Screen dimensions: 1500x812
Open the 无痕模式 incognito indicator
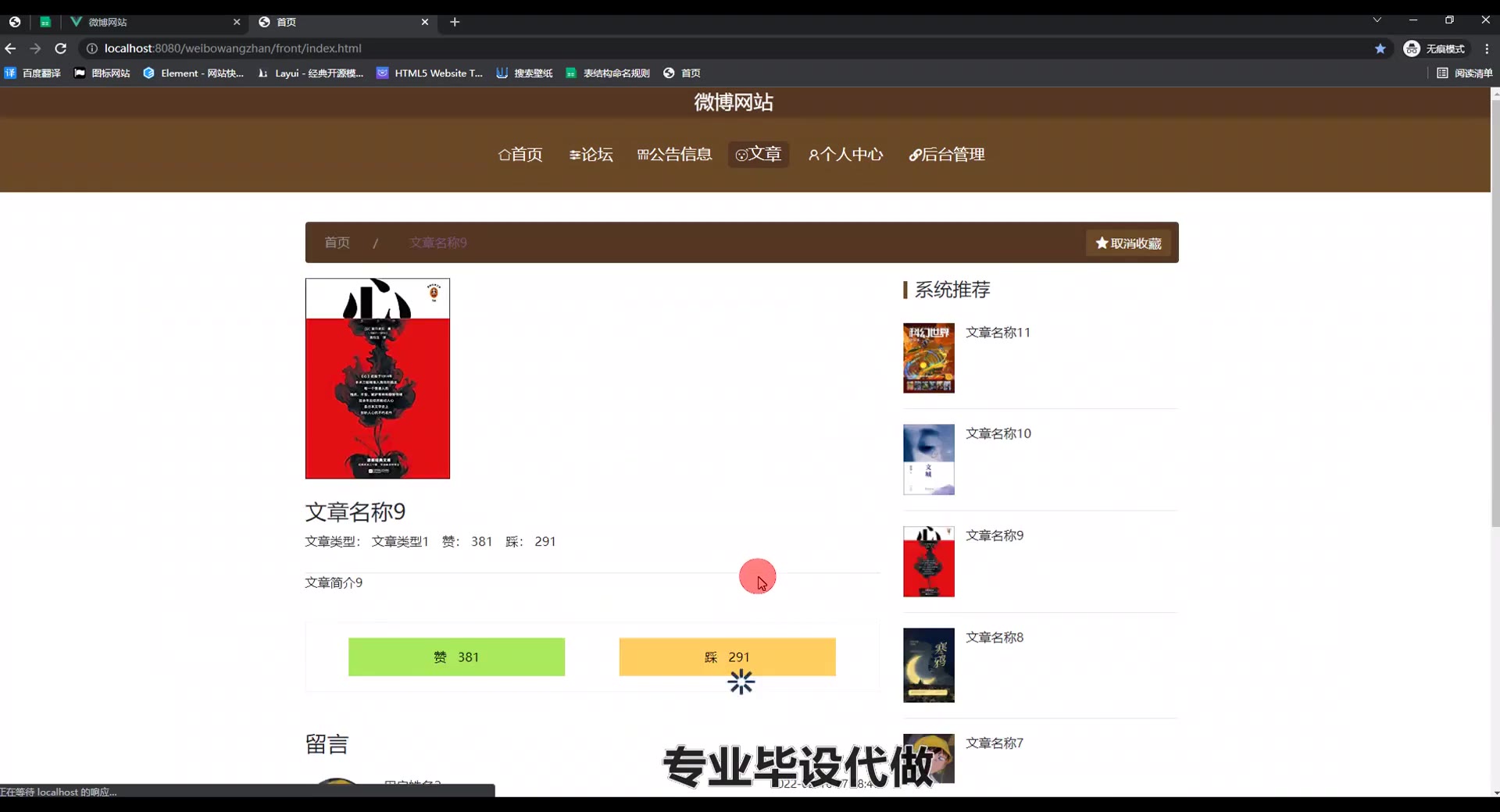click(x=1434, y=48)
